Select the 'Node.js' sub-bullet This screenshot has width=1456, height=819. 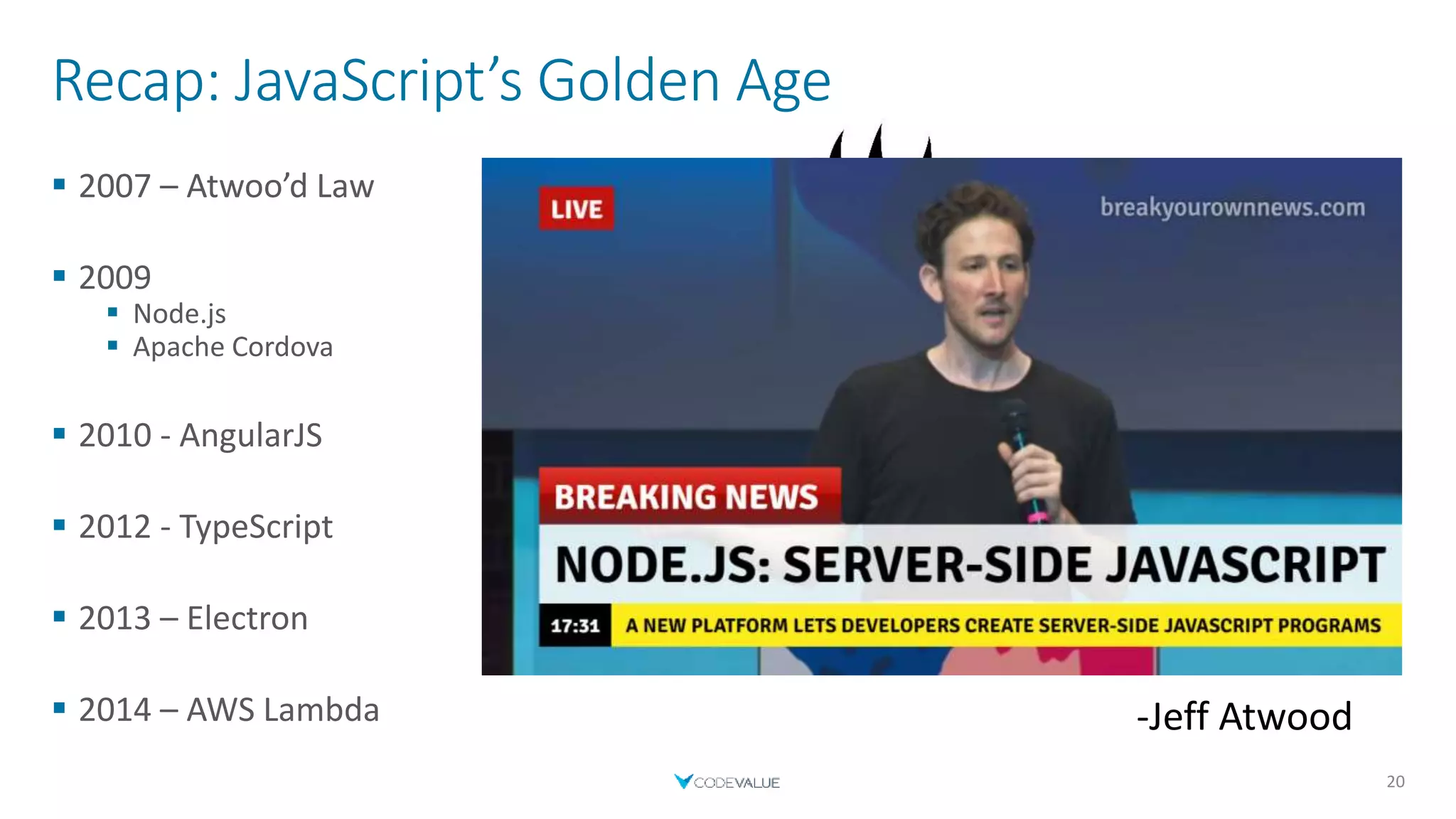(179, 314)
